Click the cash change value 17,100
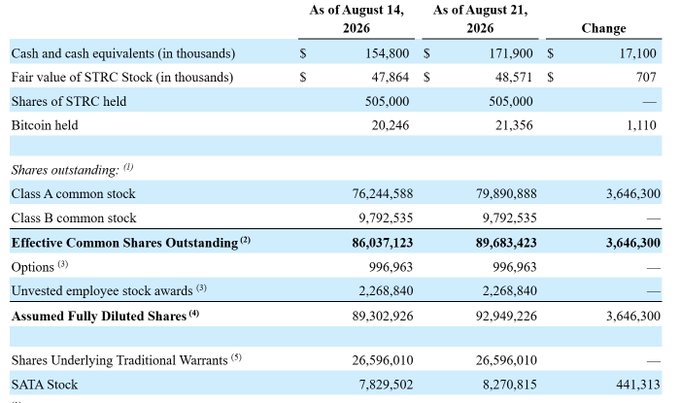680x403 pixels. click(x=638, y=53)
